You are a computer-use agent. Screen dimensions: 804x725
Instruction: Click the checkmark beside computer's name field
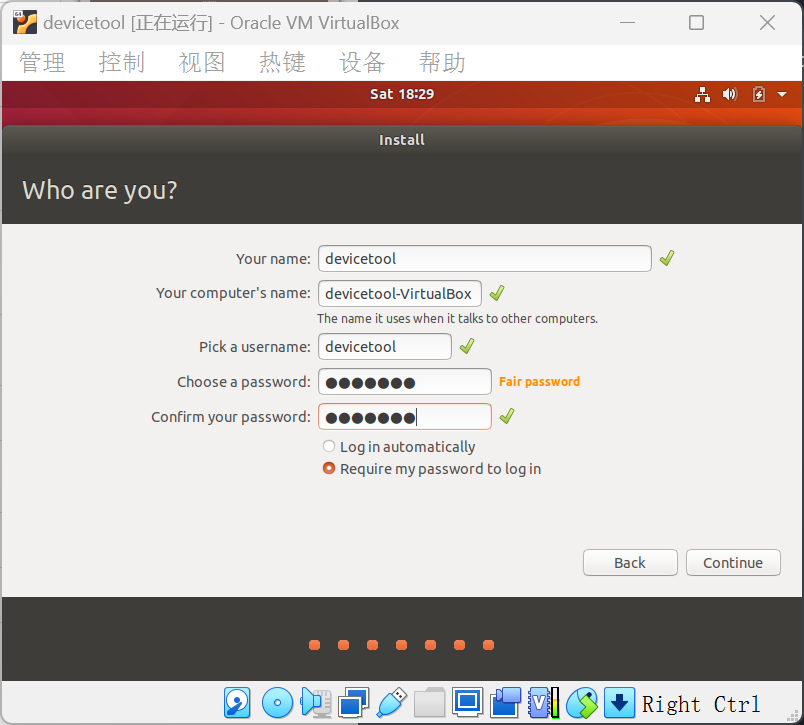(496, 293)
